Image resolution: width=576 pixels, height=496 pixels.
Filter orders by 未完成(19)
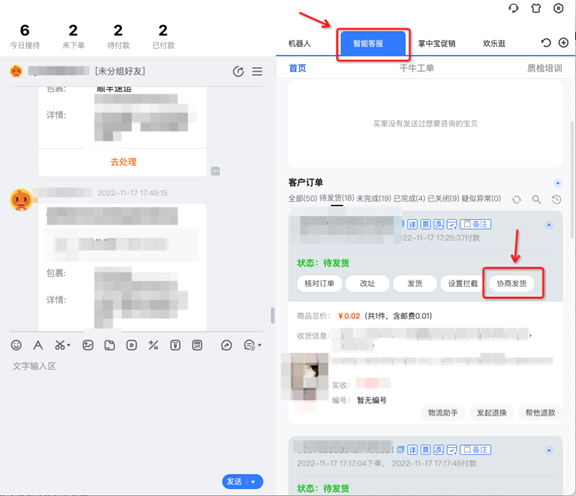(x=374, y=199)
